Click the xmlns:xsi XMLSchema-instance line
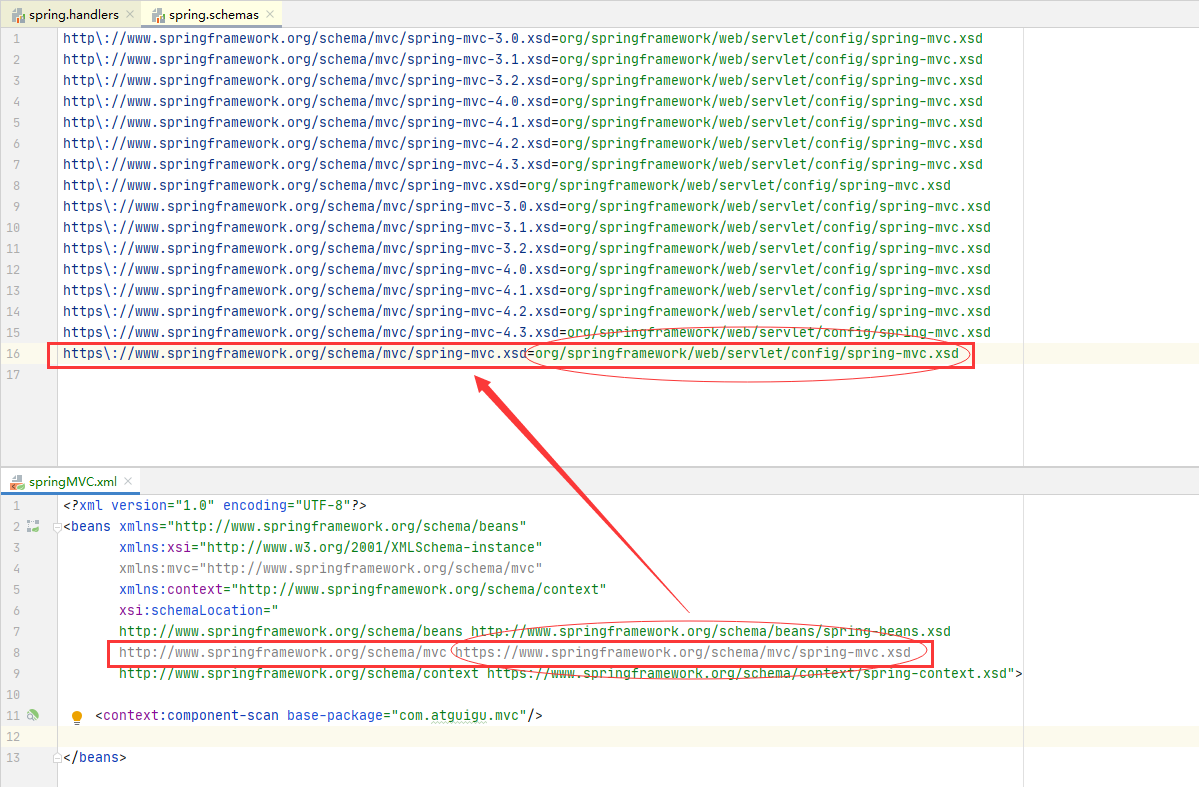Screen dimensions: 1199x787 coord(330,548)
